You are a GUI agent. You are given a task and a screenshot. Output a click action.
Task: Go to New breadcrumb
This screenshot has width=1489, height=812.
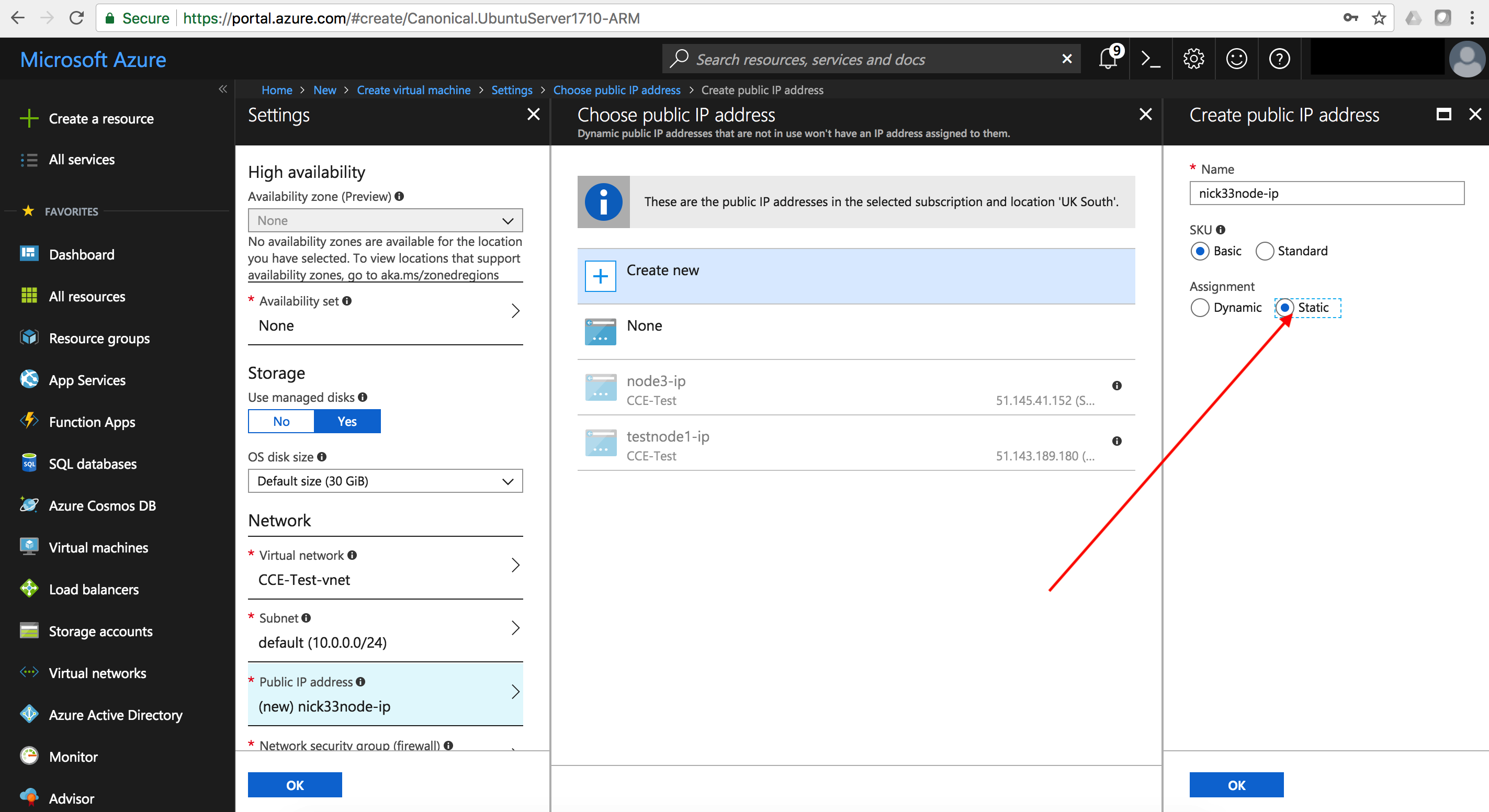click(x=325, y=90)
